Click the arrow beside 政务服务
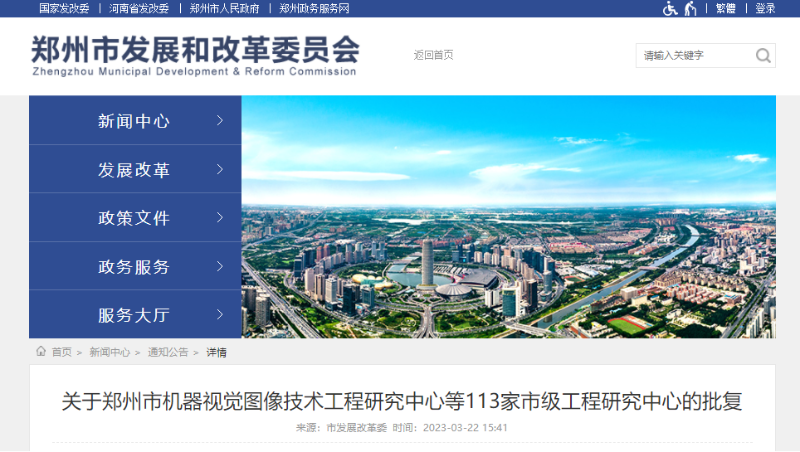 220,266
